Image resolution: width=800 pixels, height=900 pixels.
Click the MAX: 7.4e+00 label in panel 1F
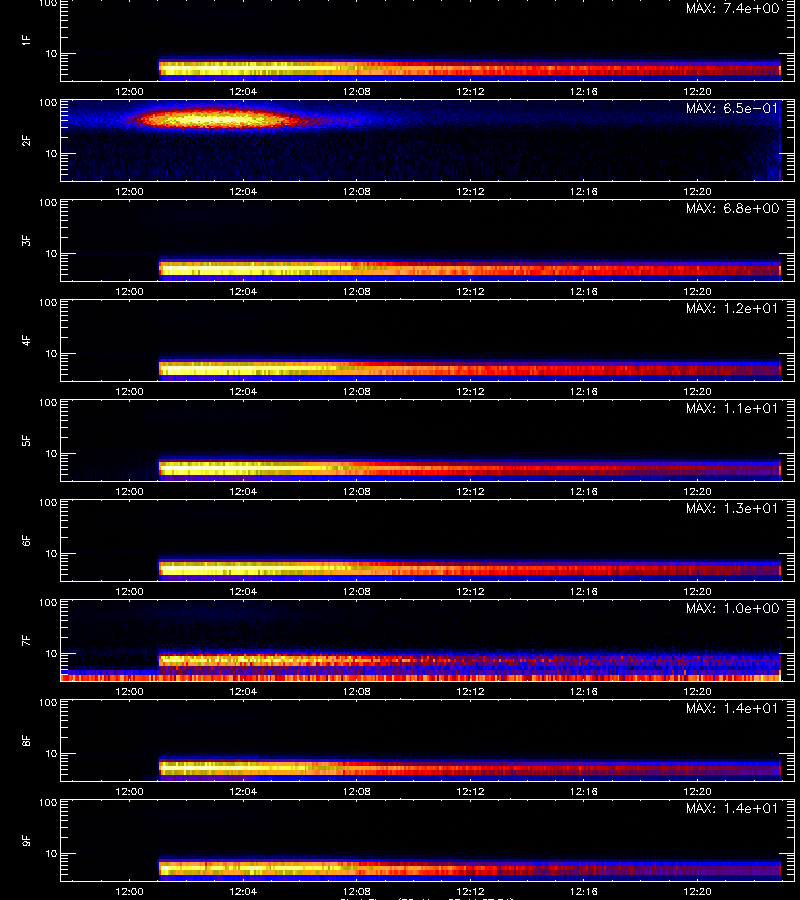(x=732, y=9)
